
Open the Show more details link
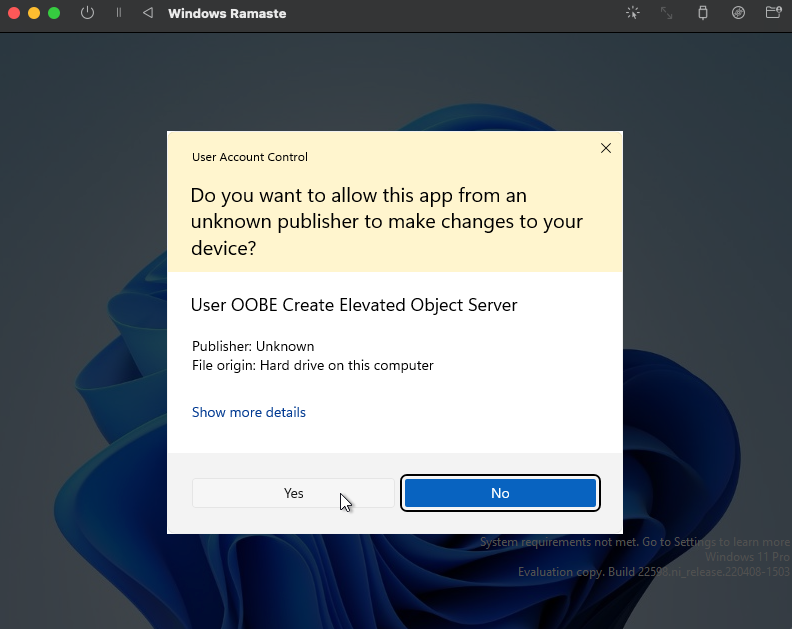[249, 412]
